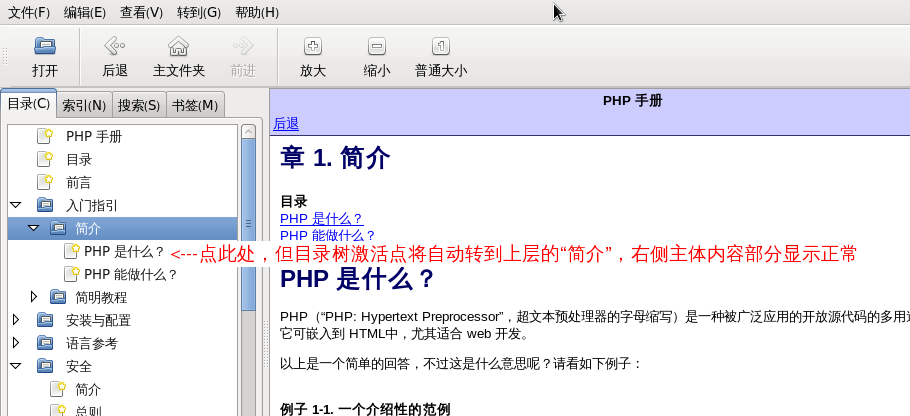
Task: Click the 普通大小 (Normal size) toolbar icon
Action: point(440,46)
